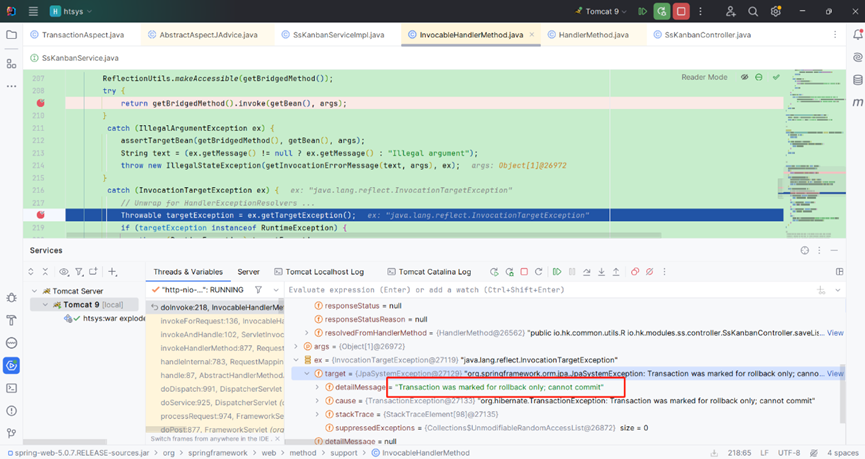Open Notifications bell icon

857,35
